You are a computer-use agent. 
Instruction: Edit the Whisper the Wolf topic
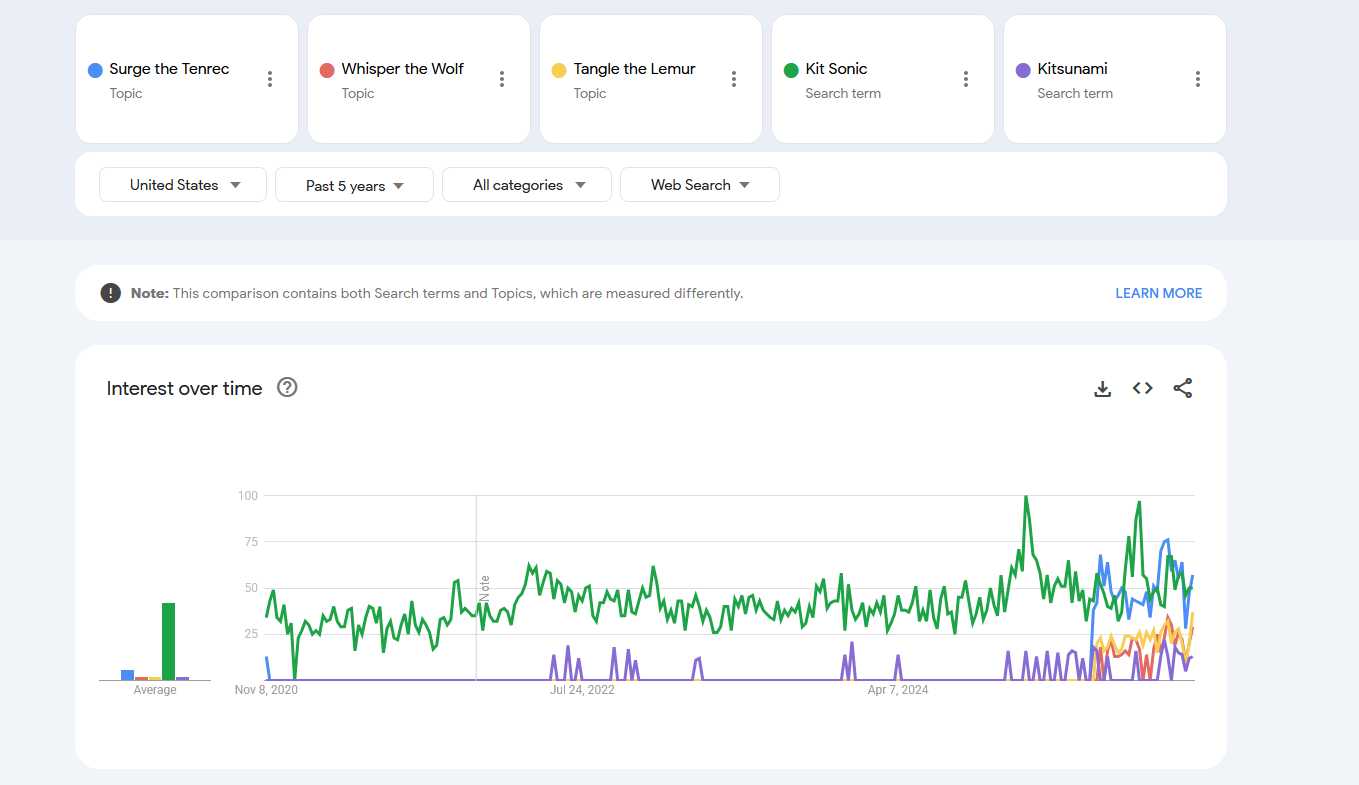(402, 69)
